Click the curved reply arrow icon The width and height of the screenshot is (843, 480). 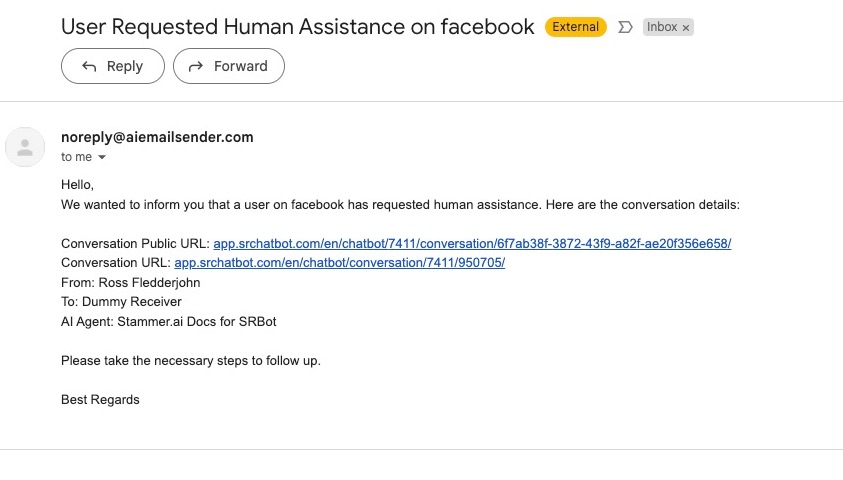coord(89,66)
